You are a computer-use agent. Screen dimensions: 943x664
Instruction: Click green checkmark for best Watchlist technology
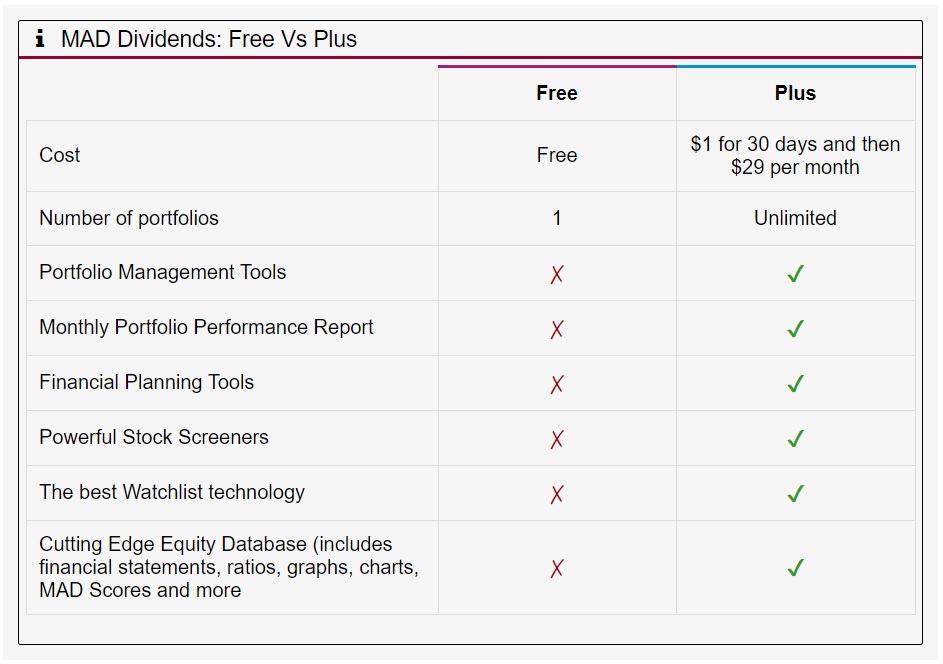click(795, 494)
